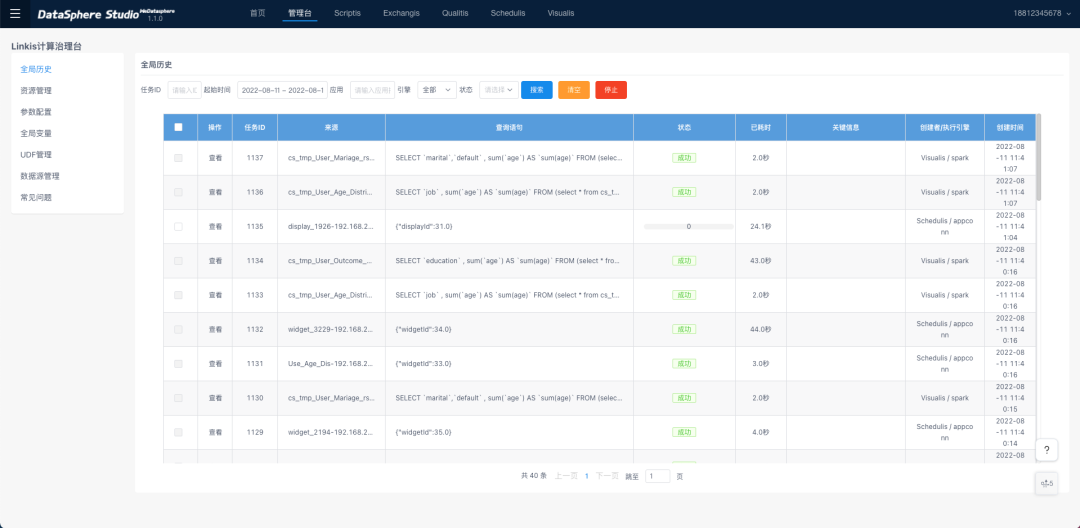Open the hamburger menu icon

[x=15, y=13]
